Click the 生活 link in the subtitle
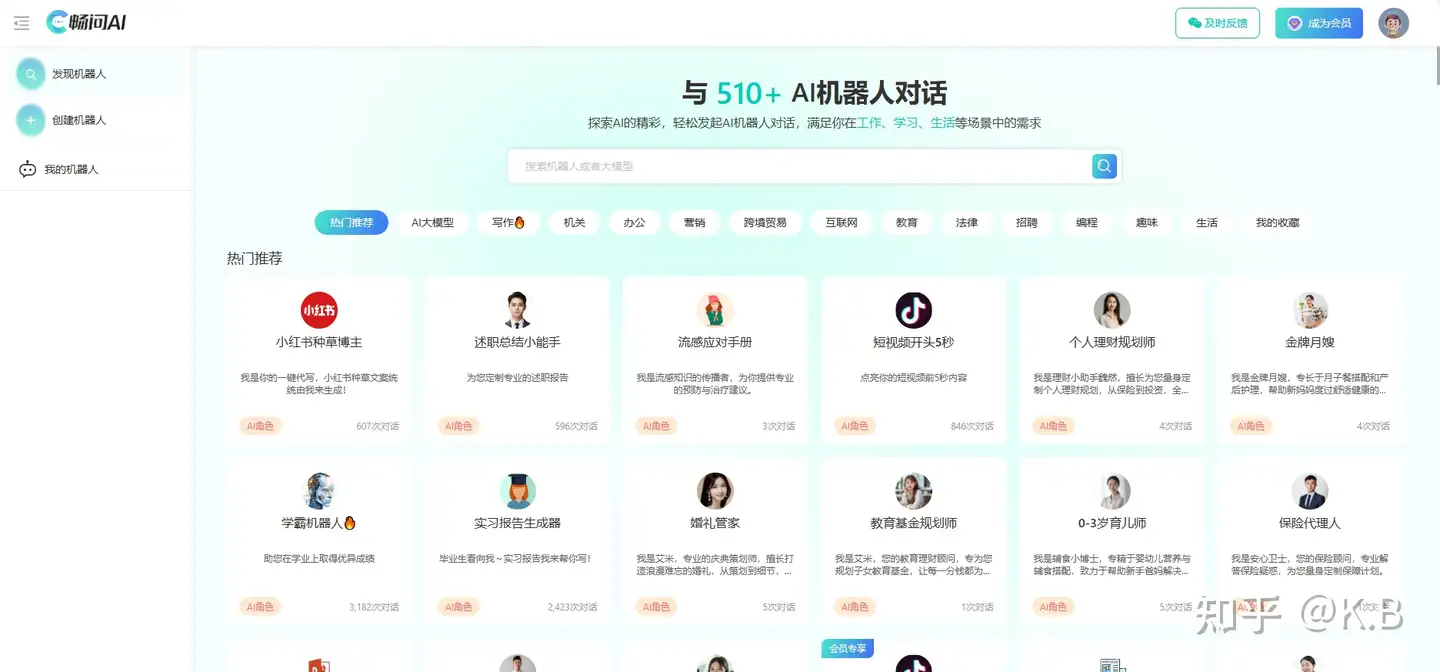The width and height of the screenshot is (1440, 672). coord(942,123)
